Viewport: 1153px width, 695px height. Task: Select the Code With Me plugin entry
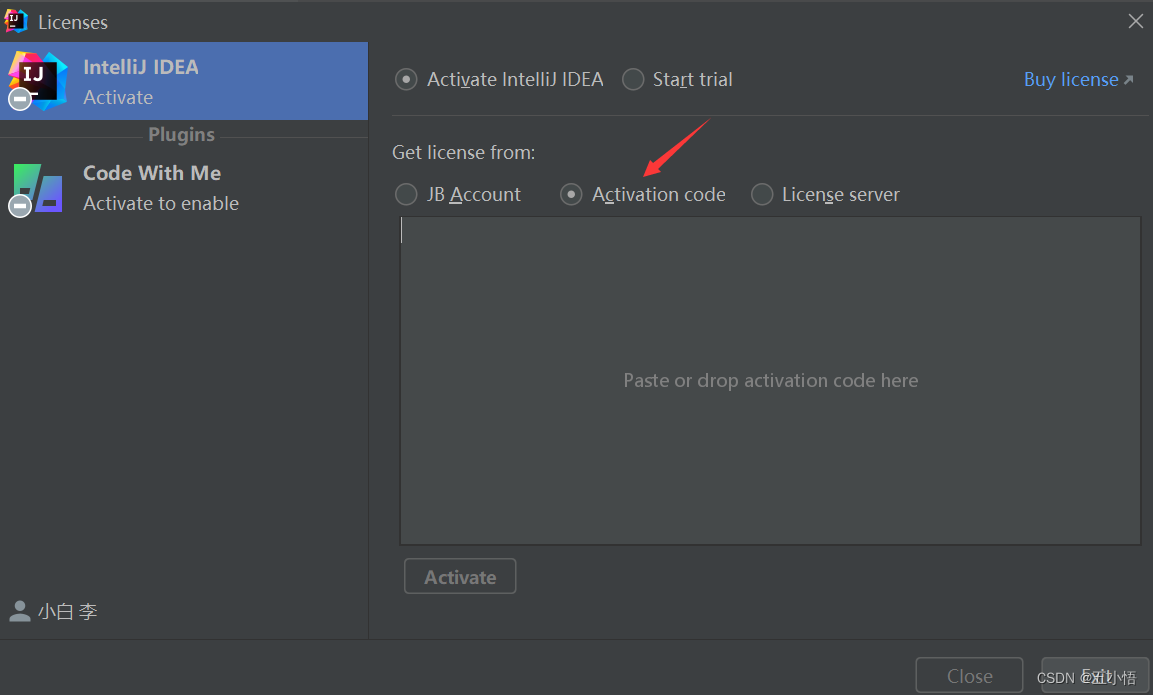click(184, 188)
